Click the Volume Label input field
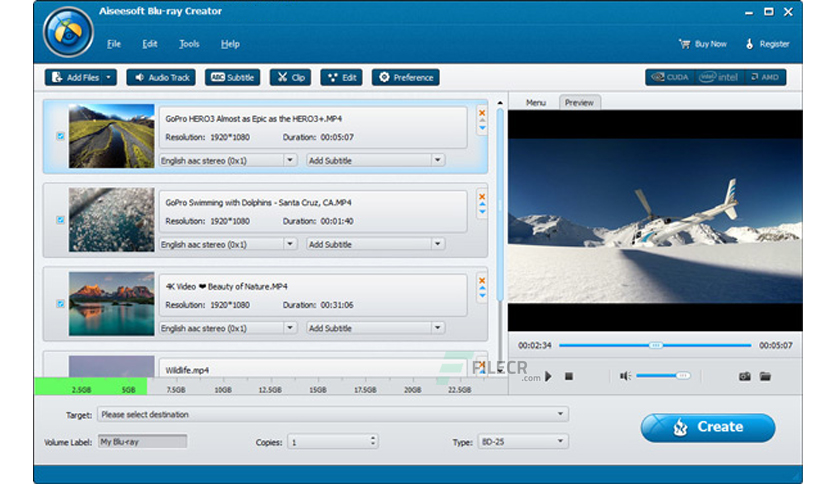Viewport: 836px width, 484px height. click(x=142, y=441)
